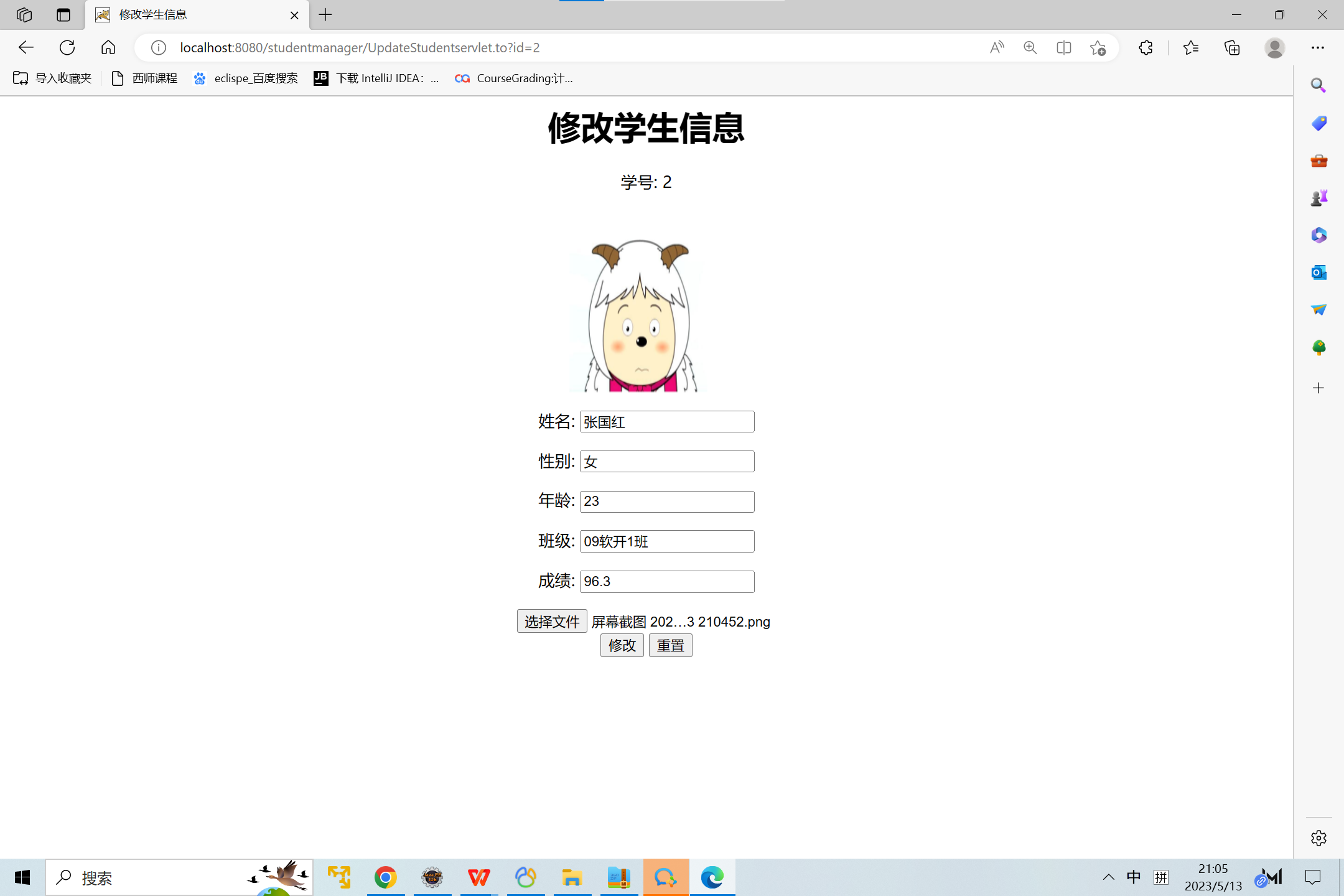The height and width of the screenshot is (896, 1344).
Task: Add page to favorites star icon
Action: pyautogui.click(x=1098, y=47)
